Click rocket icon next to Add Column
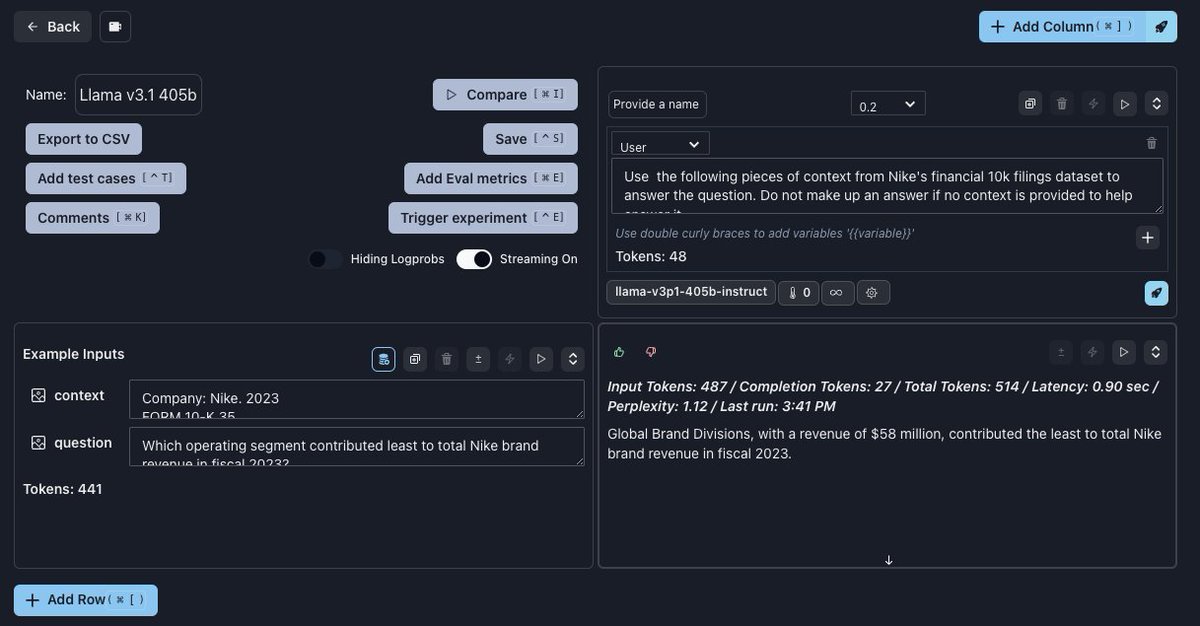 (1161, 26)
